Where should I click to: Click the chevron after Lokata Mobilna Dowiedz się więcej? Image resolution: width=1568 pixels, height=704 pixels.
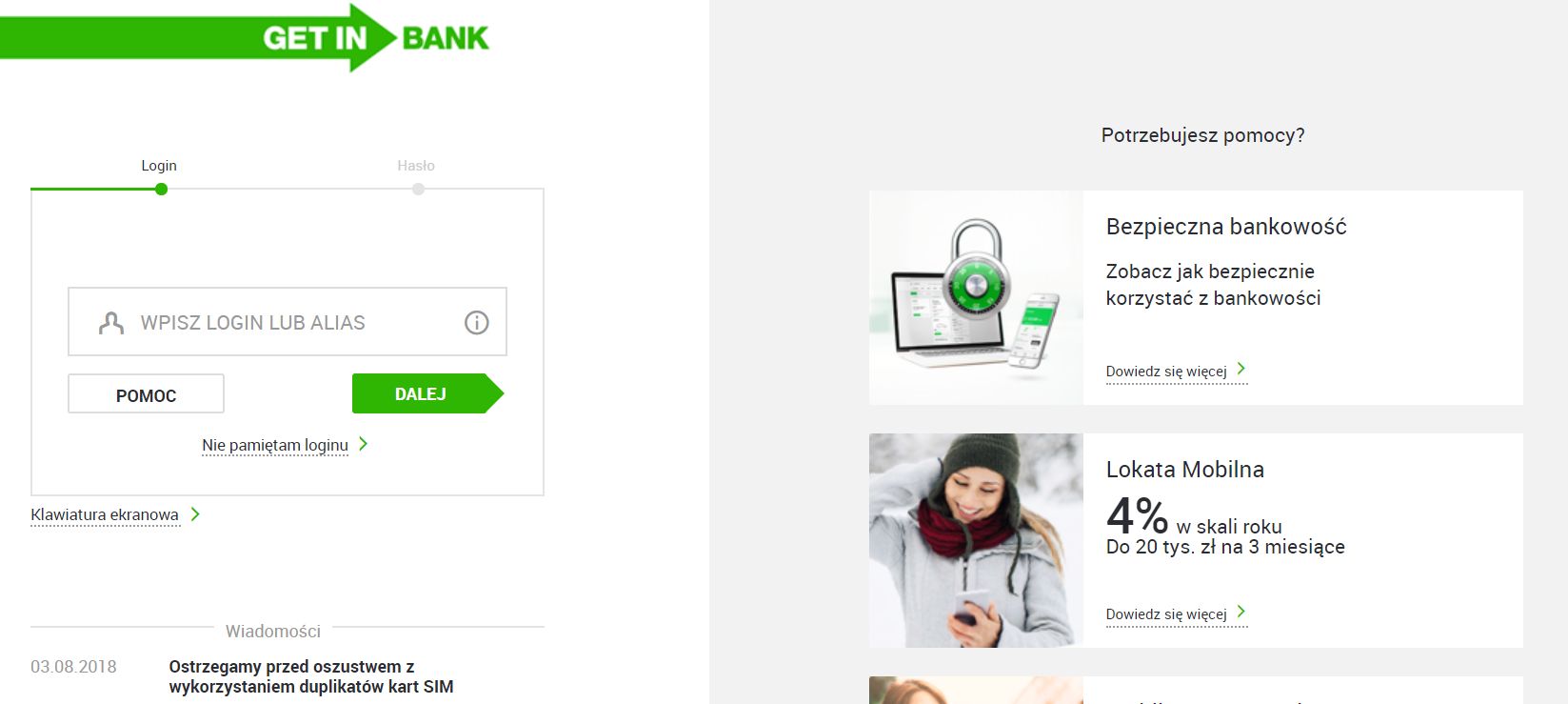tap(1241, 612)
